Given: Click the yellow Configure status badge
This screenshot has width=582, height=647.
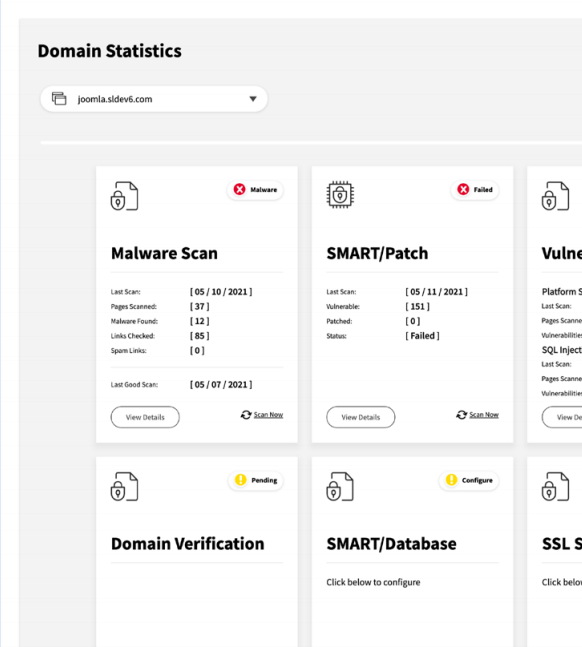Looking at the screenshot, I should tap(469, 480).
